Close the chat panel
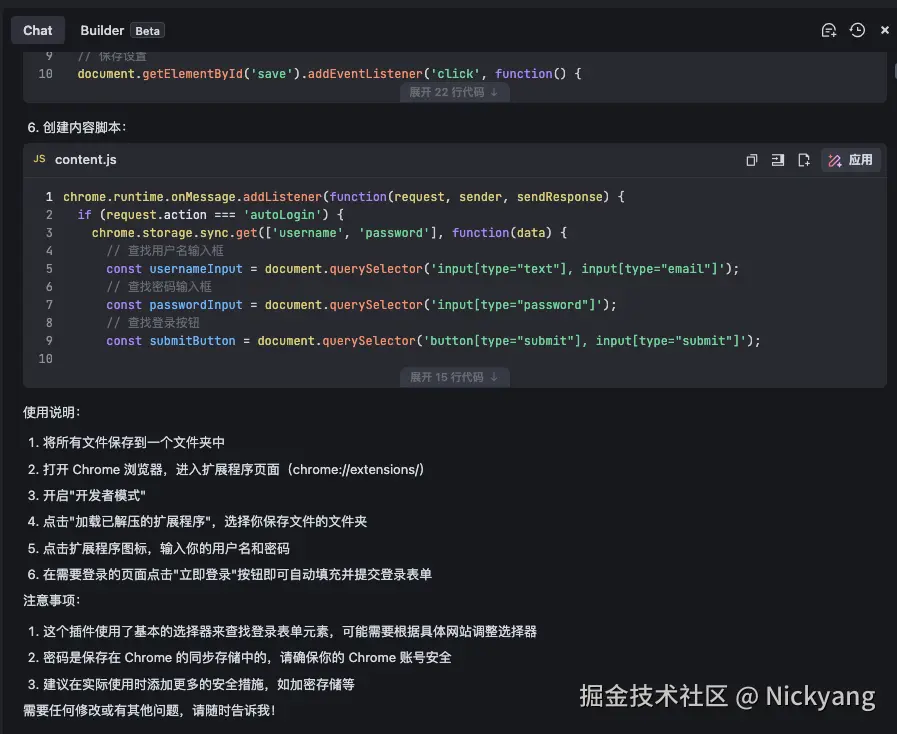The height and width of the screenshot is (734, 897). [884, 30]
